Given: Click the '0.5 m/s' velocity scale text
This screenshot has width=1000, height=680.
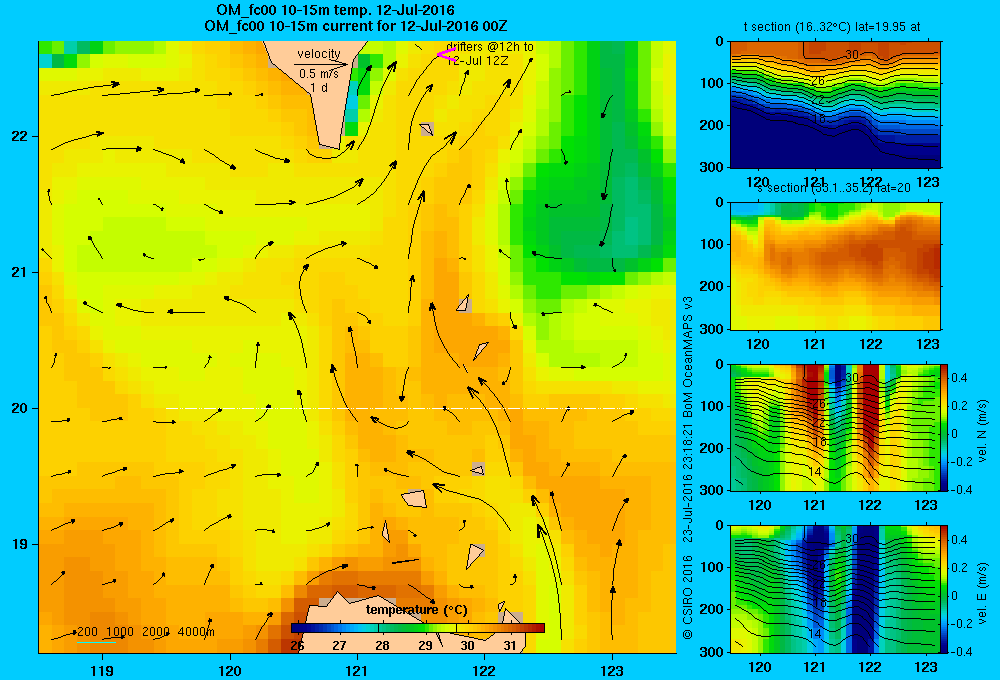Looking at the screenshot, I should pos(319,74).
